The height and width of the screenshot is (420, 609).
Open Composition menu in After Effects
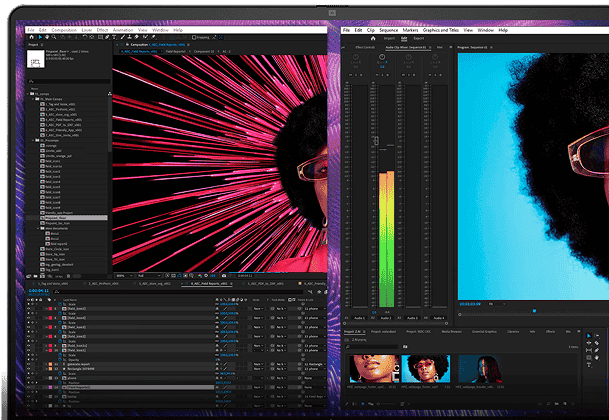[64, 30]
